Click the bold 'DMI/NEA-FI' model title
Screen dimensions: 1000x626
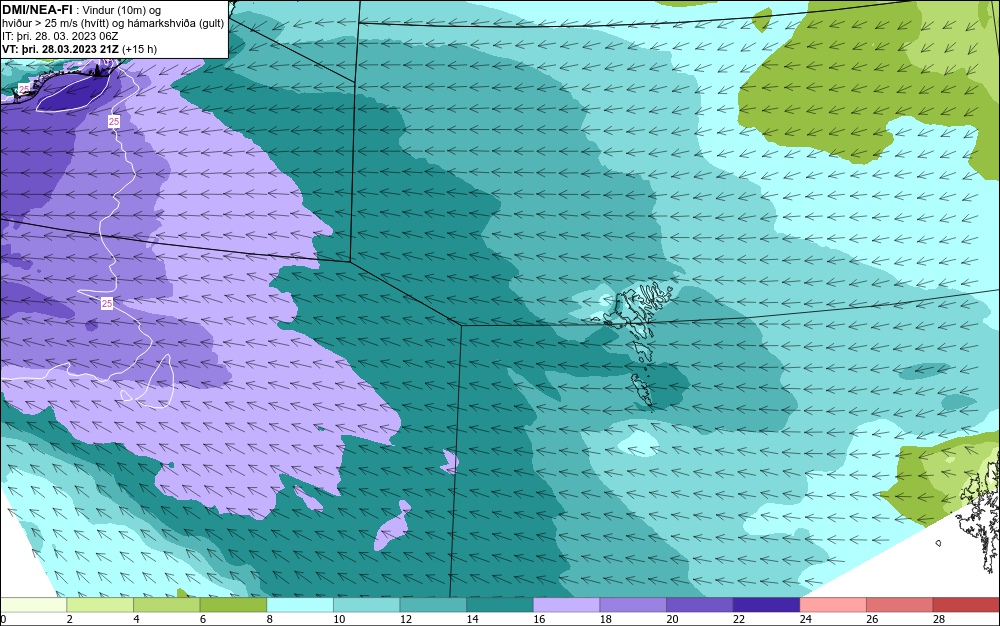tap(37, 10)
